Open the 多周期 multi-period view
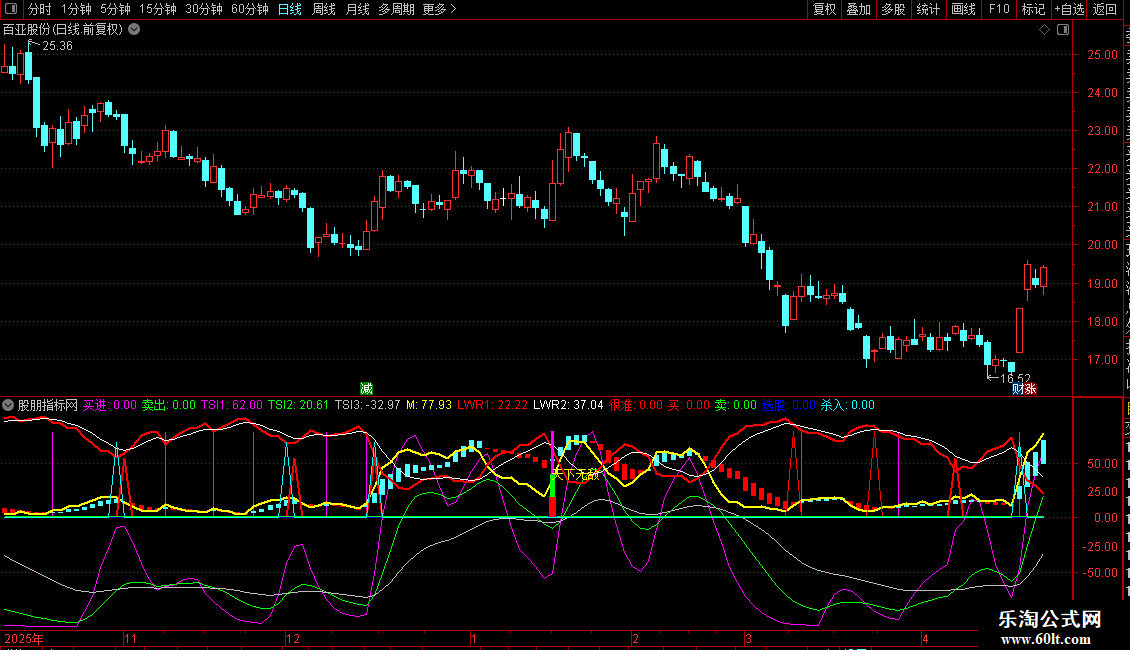 coord(396,9)
